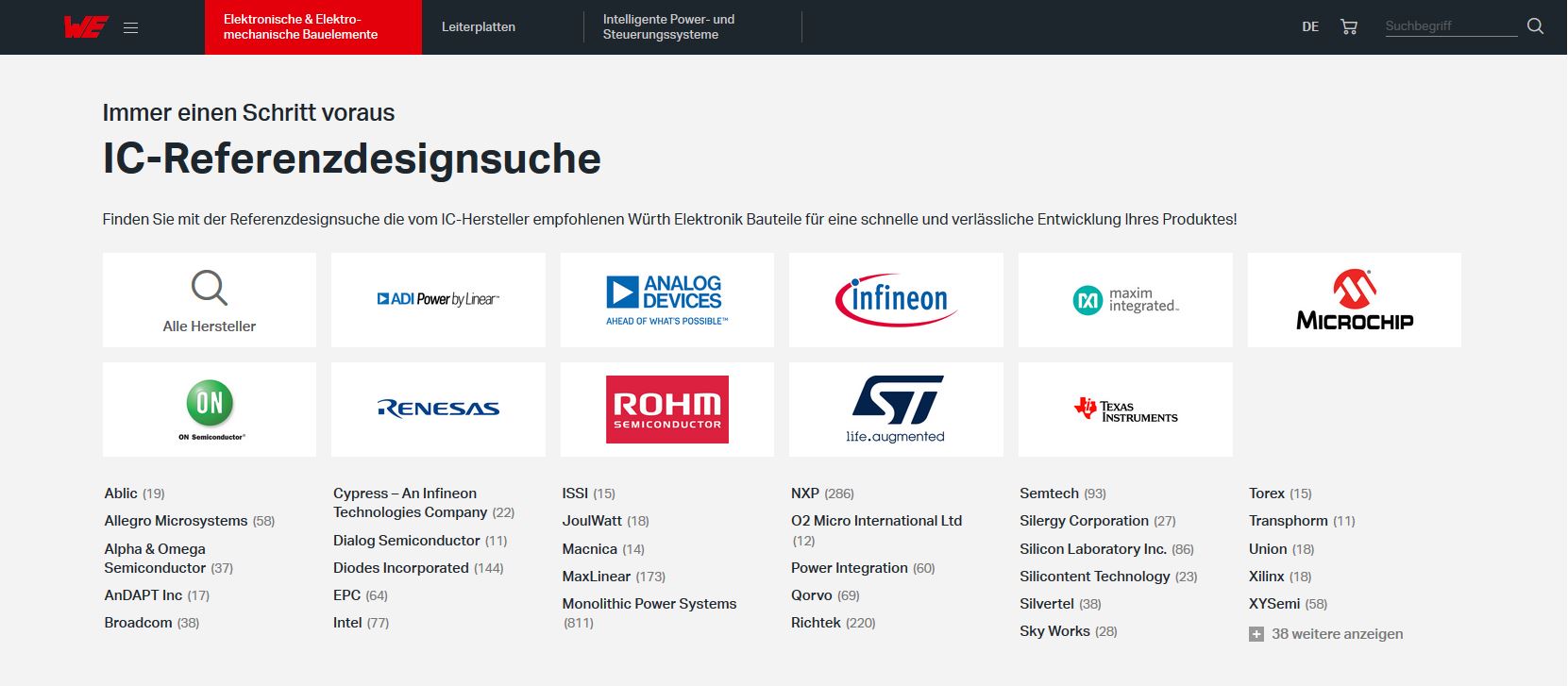Open the Maxim Integrated logo tile
1568x686 pixels.
1125,300
